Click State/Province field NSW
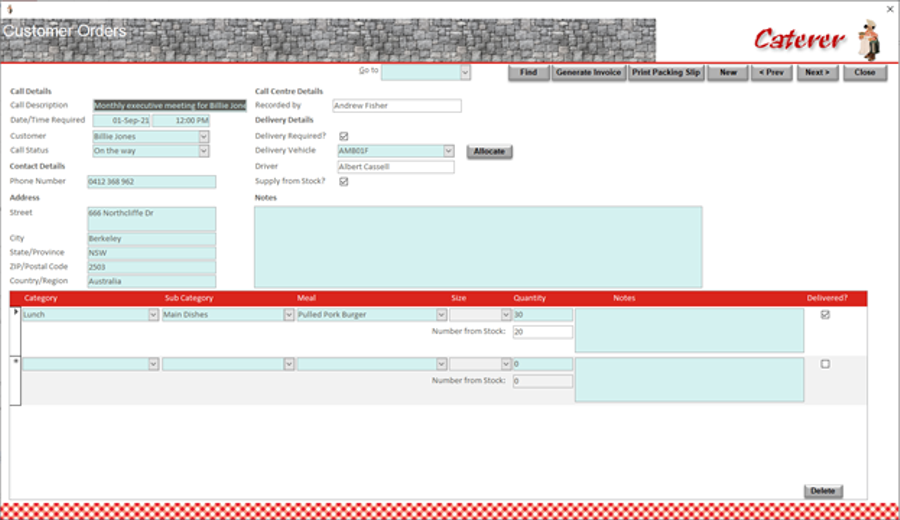Viewport: 900px width, 520px height. [x=152, y=253]
